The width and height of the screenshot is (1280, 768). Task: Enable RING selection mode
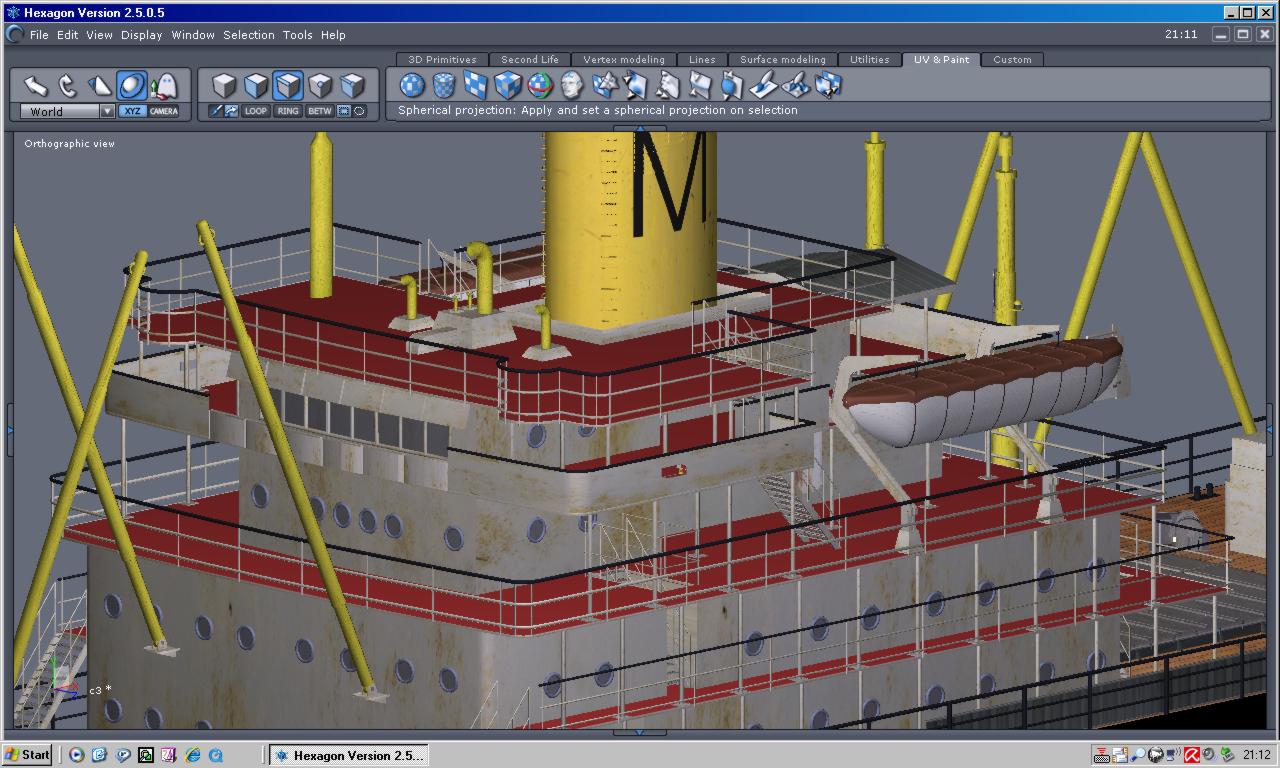pyautogui.click(x=288, y=111)
